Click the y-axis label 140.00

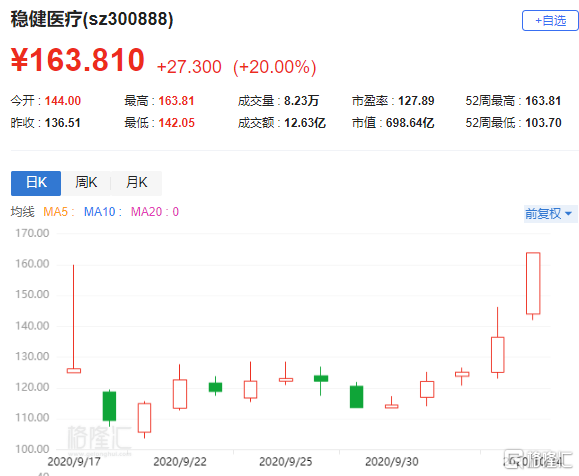click(x=32, y=326)
